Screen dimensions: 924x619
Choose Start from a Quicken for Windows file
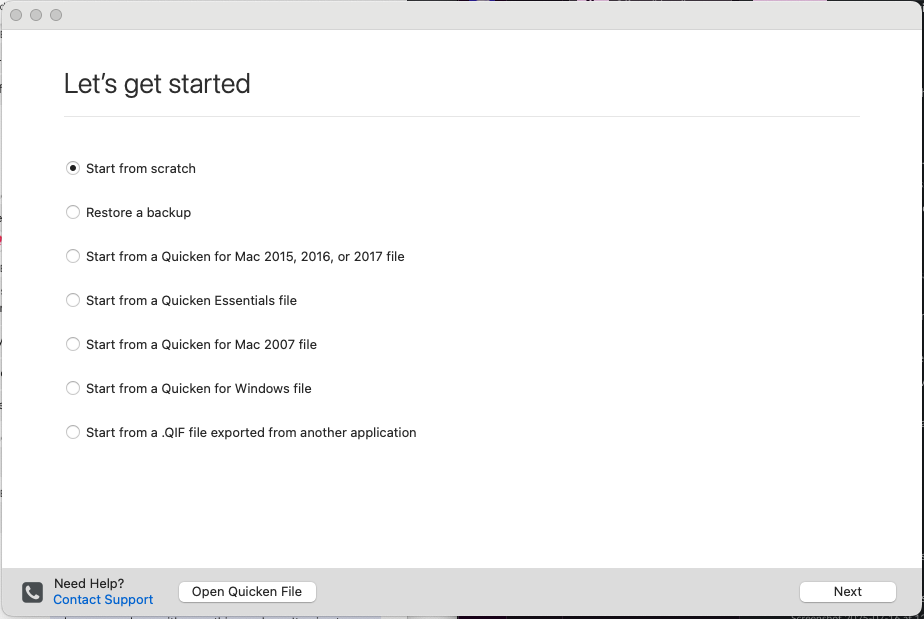tap(72, 388)
